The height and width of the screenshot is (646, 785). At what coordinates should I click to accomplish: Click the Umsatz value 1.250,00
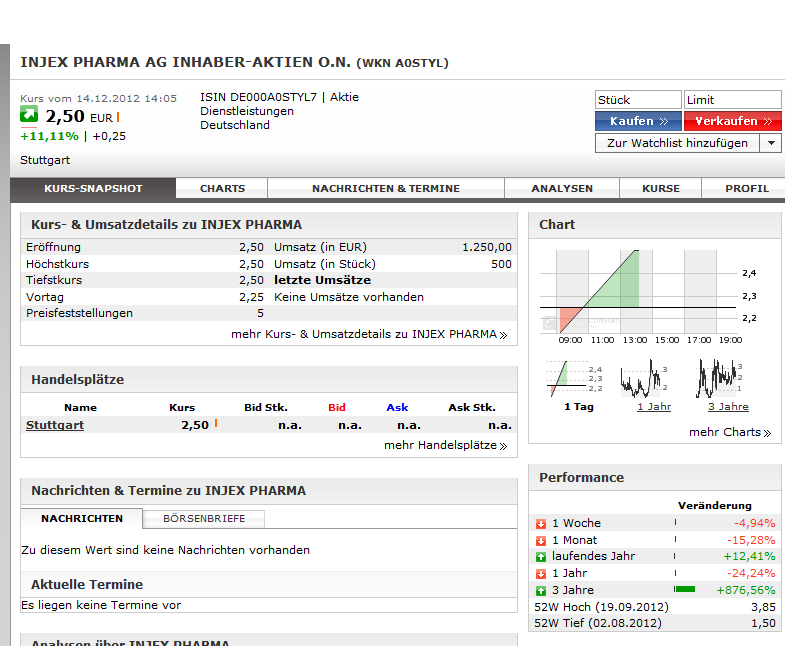point(487,247)
